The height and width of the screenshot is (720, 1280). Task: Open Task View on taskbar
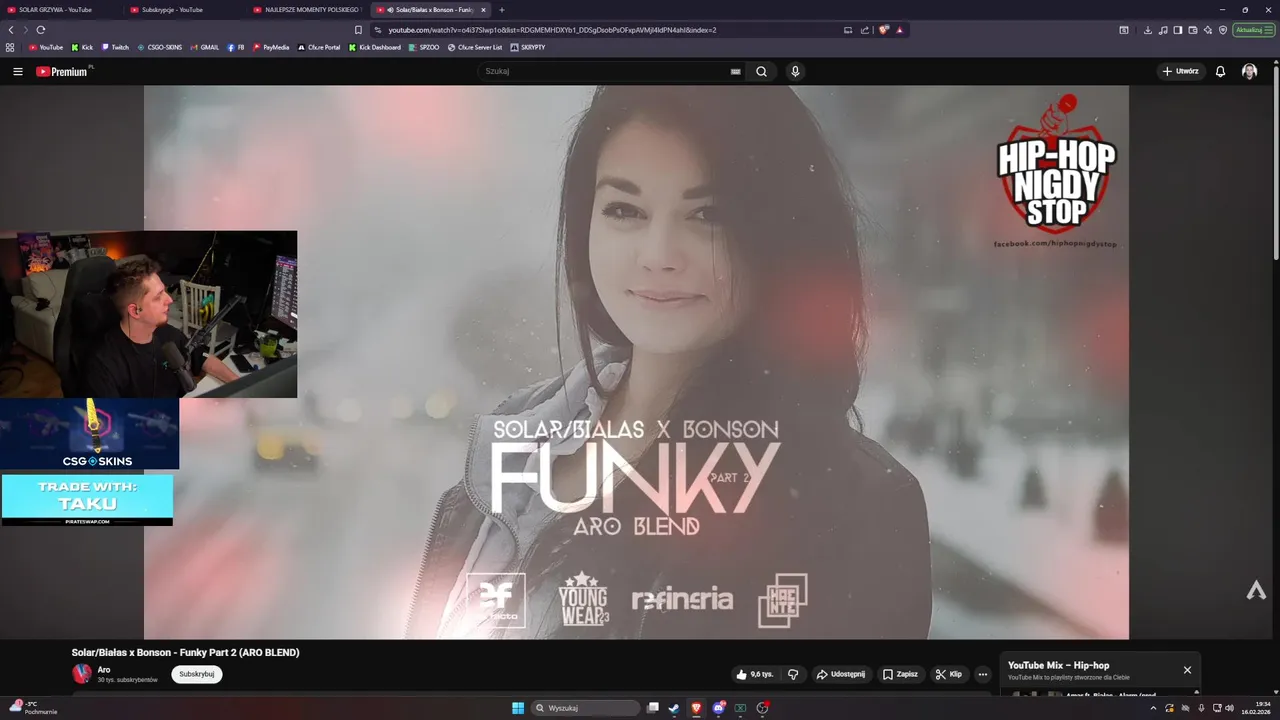(x=653, y=708)
